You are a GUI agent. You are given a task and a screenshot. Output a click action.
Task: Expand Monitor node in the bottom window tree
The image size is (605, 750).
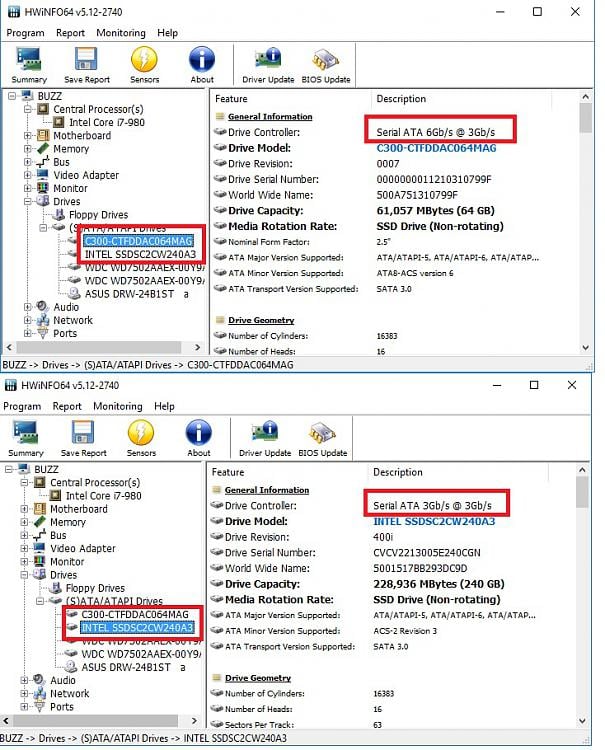point(24,562)
